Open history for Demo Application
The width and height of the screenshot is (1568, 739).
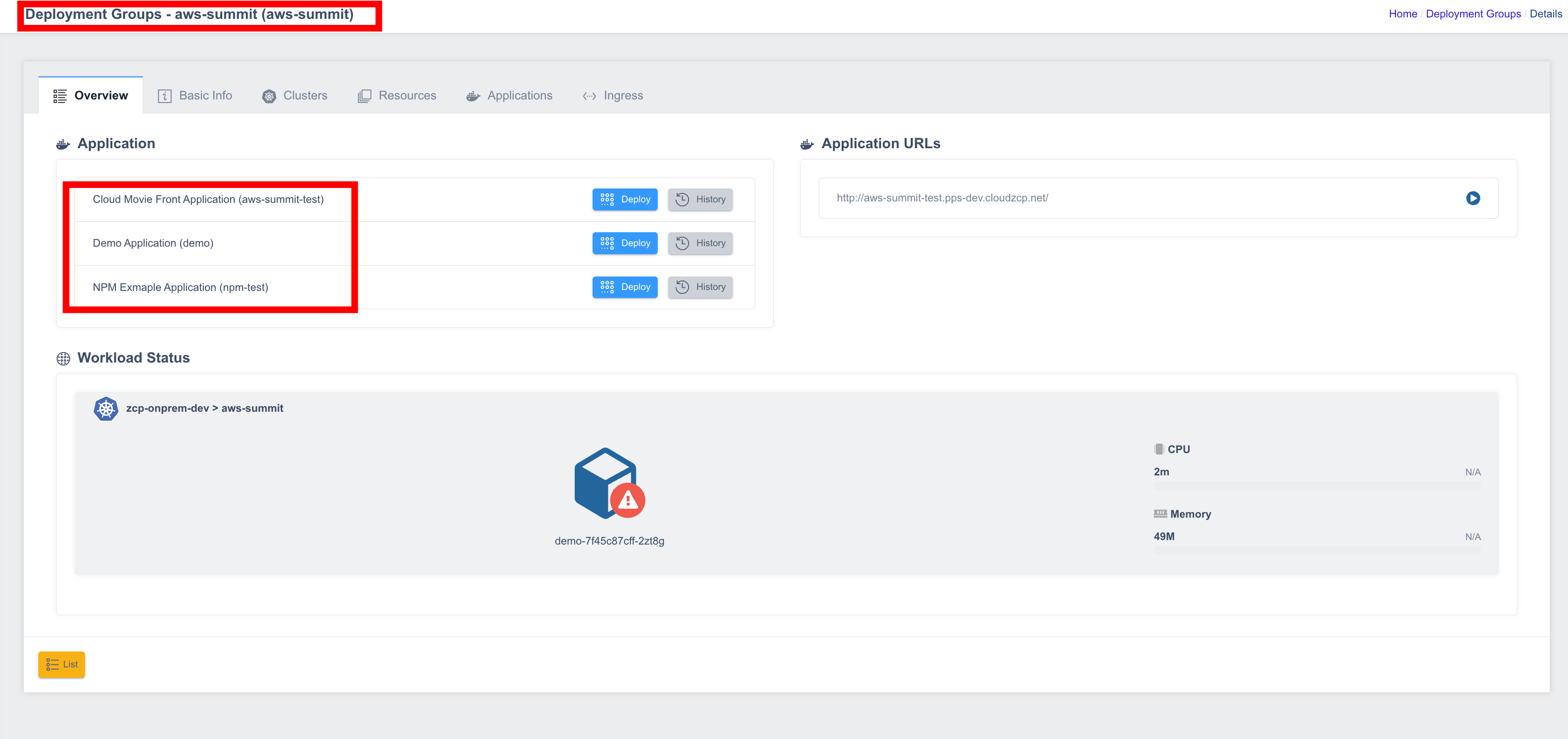click(700, 244)
